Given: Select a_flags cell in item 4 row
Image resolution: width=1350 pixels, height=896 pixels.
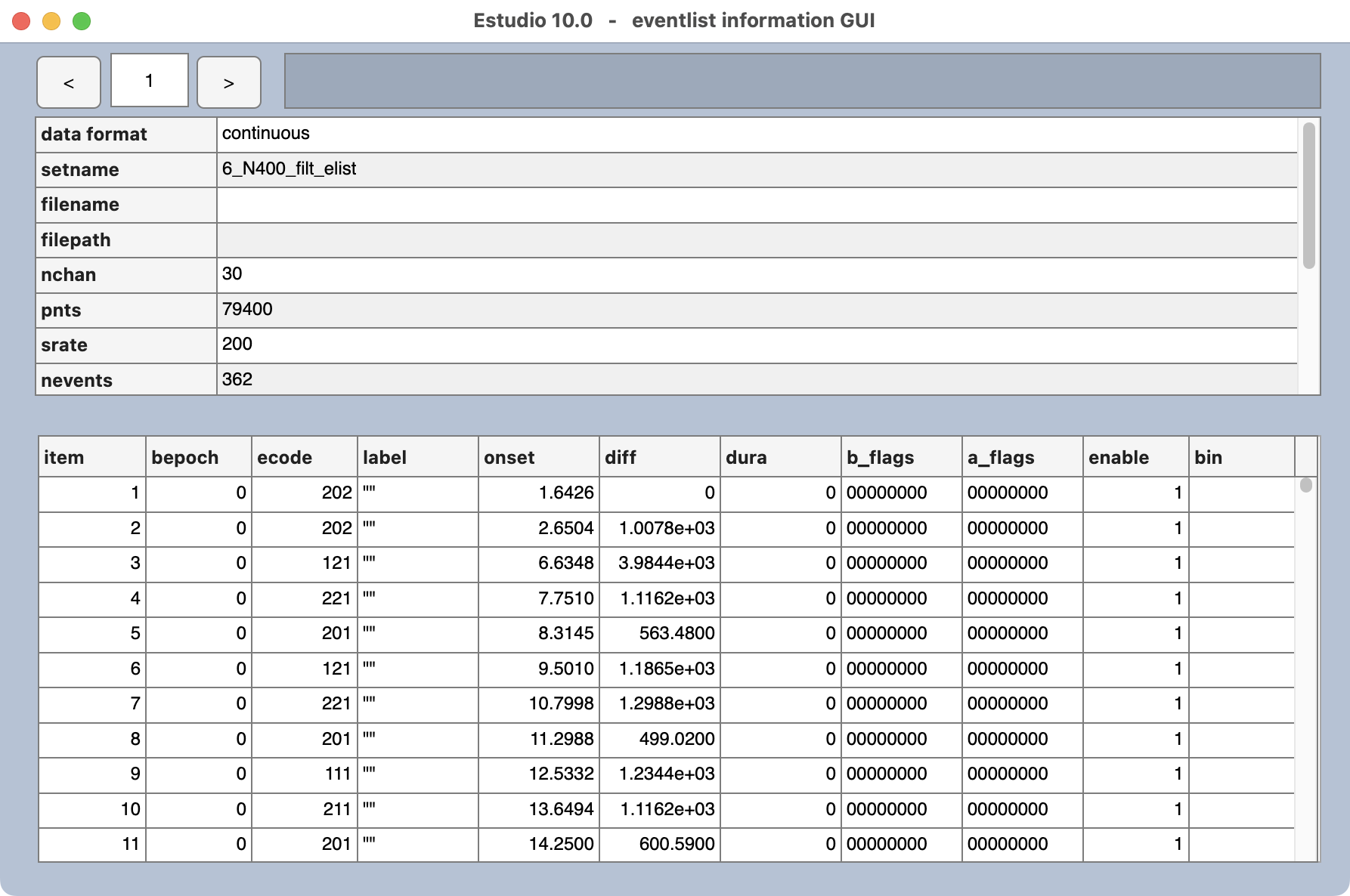Looking at the screenshot, I should pos(1023,600).
